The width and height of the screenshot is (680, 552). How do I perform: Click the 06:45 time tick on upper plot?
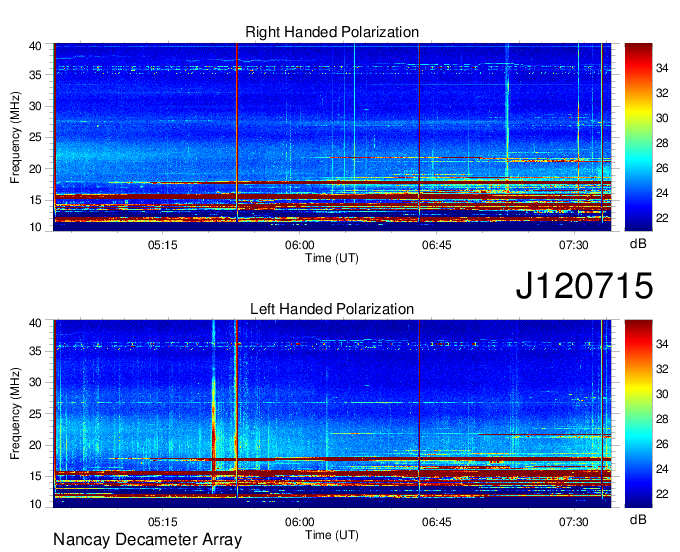click(x=437, y=245)
